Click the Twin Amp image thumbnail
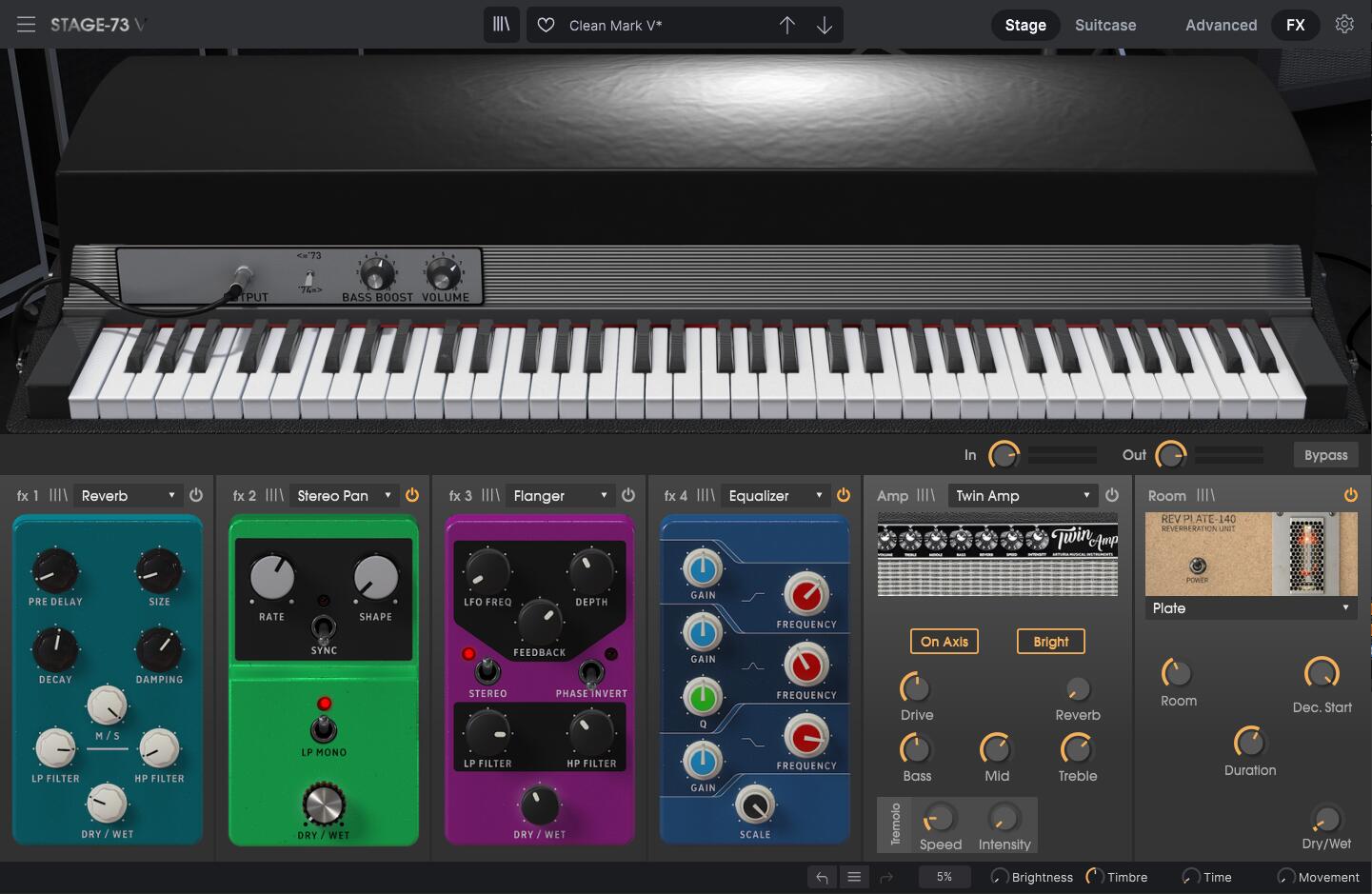 998,555
